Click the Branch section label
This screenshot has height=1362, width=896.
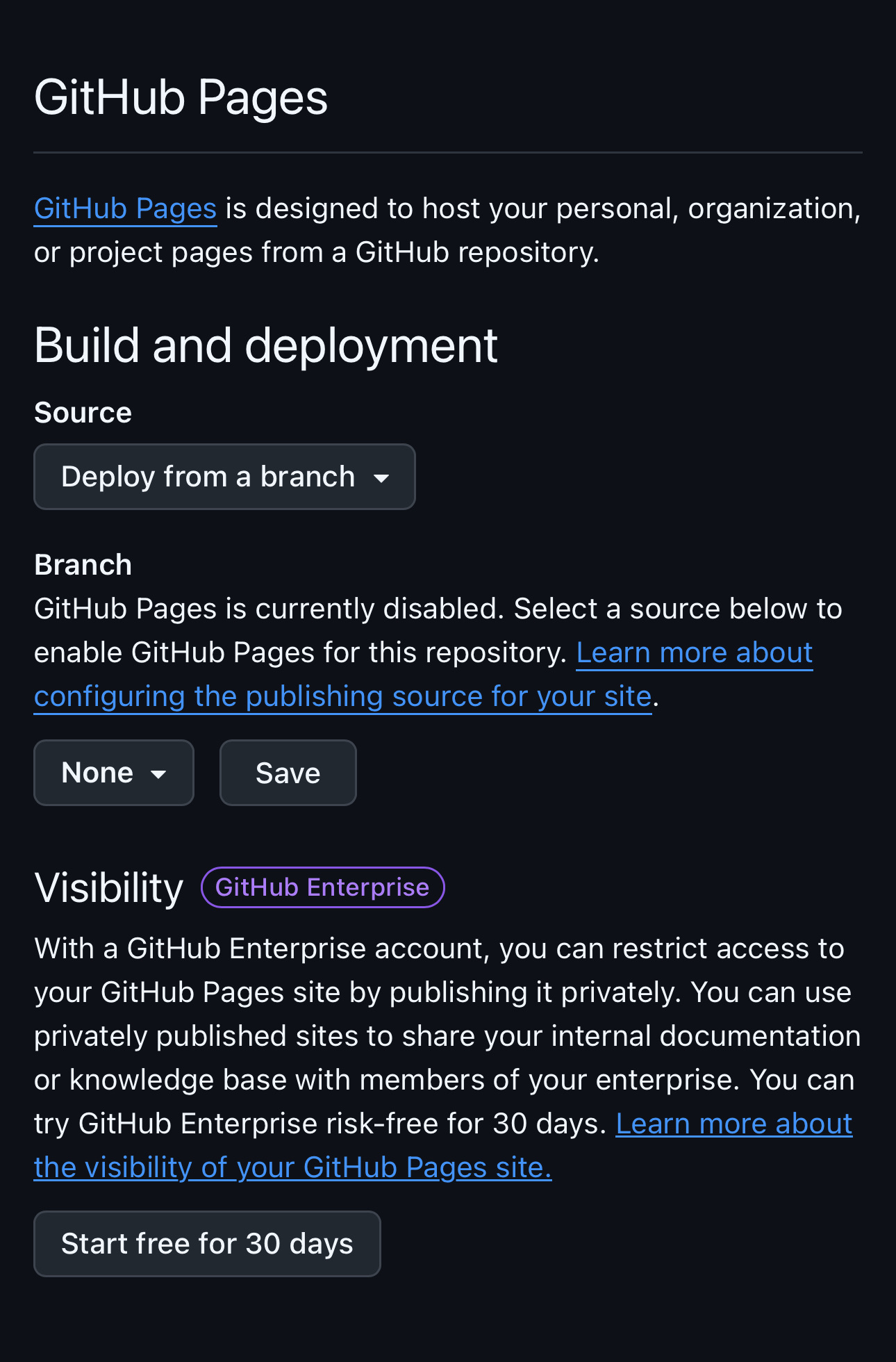[x=83, y=565]
